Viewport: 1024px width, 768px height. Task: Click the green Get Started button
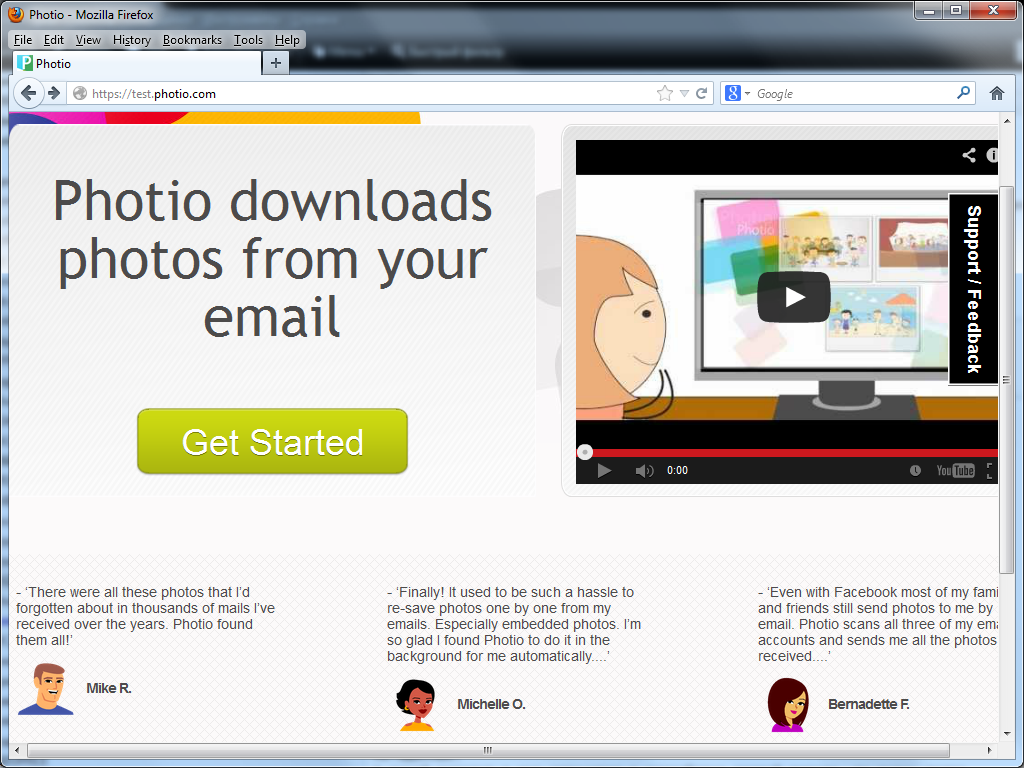coord(272,441)
